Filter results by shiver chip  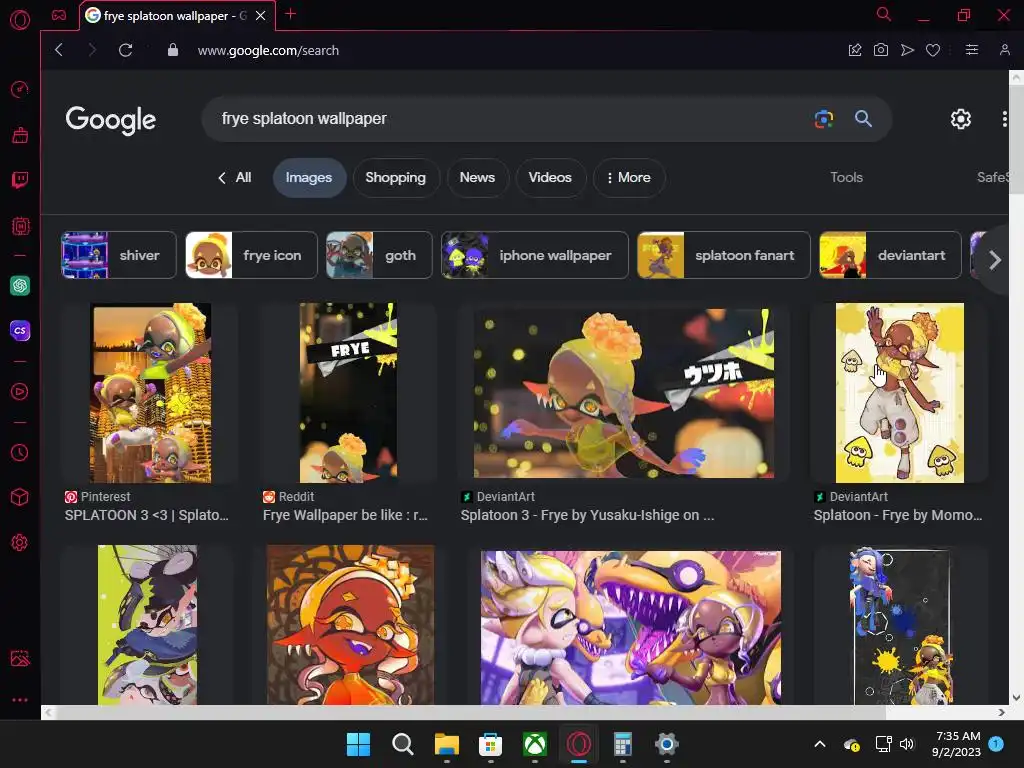coord(119,255)
